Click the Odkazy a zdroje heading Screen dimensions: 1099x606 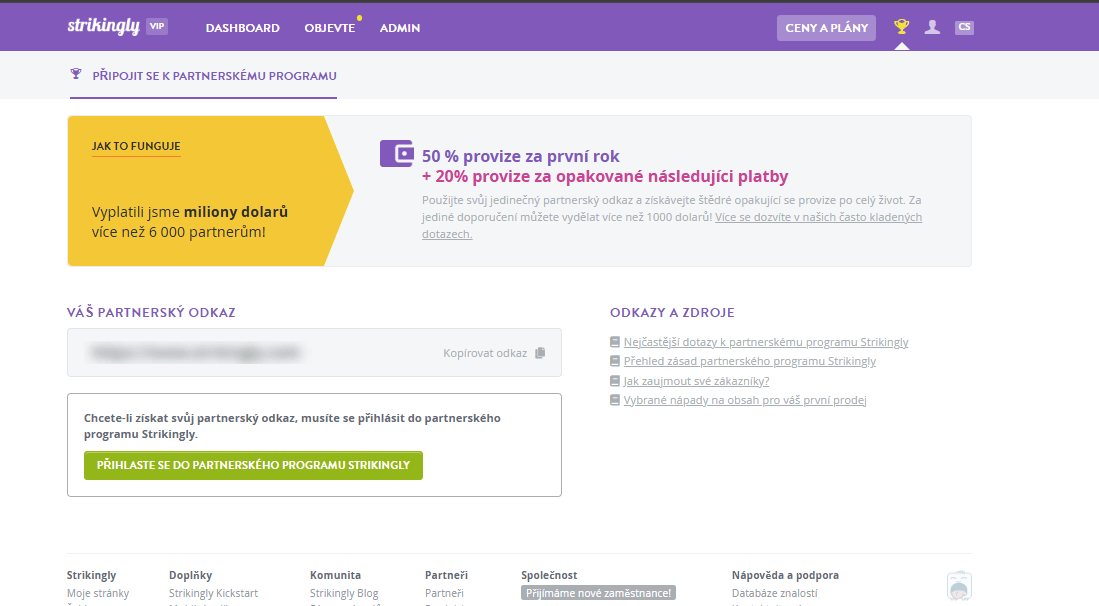[672, 312]
